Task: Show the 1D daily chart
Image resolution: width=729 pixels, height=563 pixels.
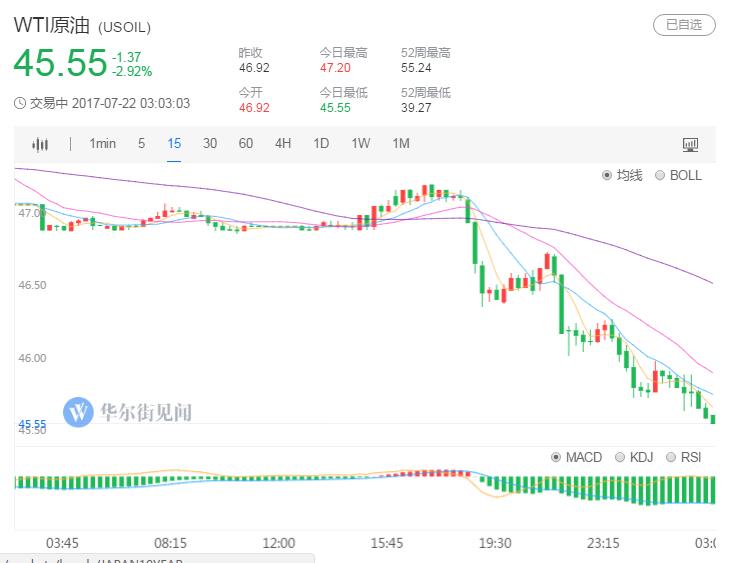Action: 321,143
